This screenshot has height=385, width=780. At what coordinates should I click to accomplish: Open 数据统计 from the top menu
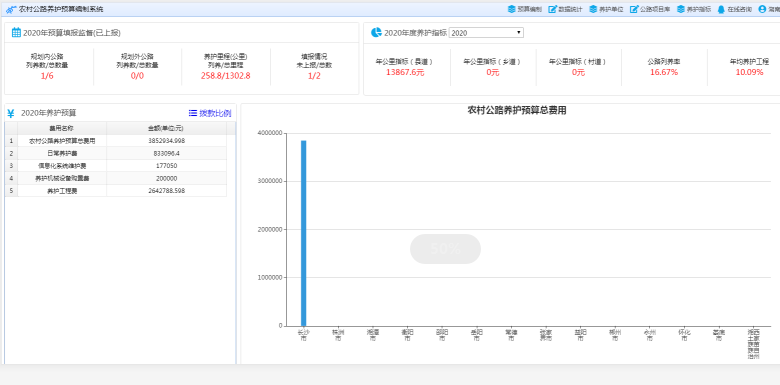(x=566, y=9)
